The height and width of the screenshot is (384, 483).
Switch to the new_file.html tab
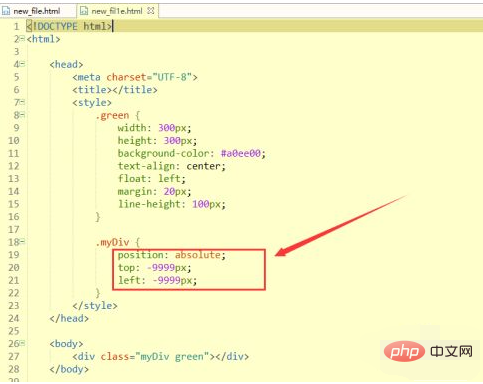tap(37, 11)
